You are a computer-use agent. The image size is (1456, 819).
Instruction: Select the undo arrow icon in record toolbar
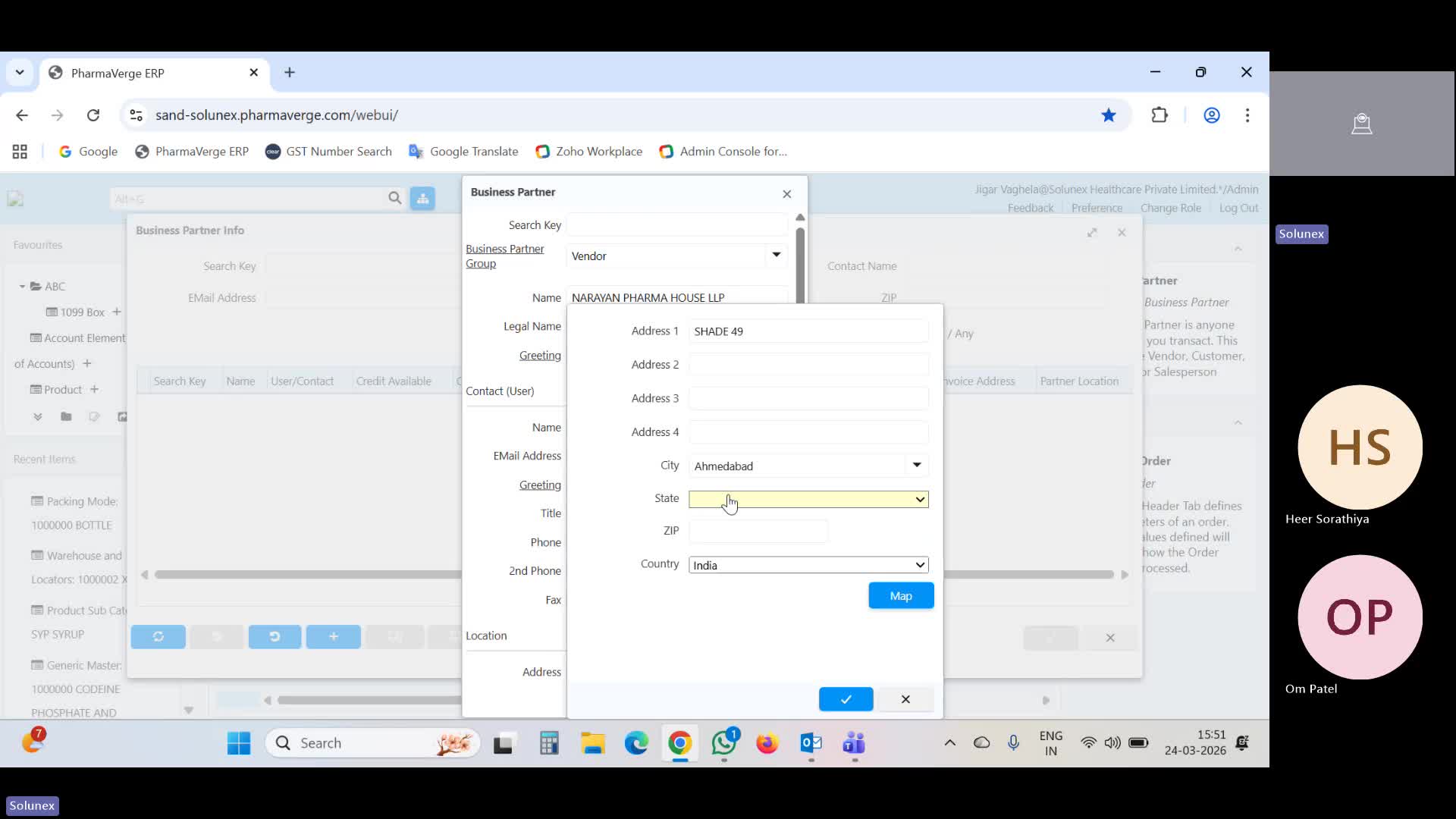click(x=275, y=637)
